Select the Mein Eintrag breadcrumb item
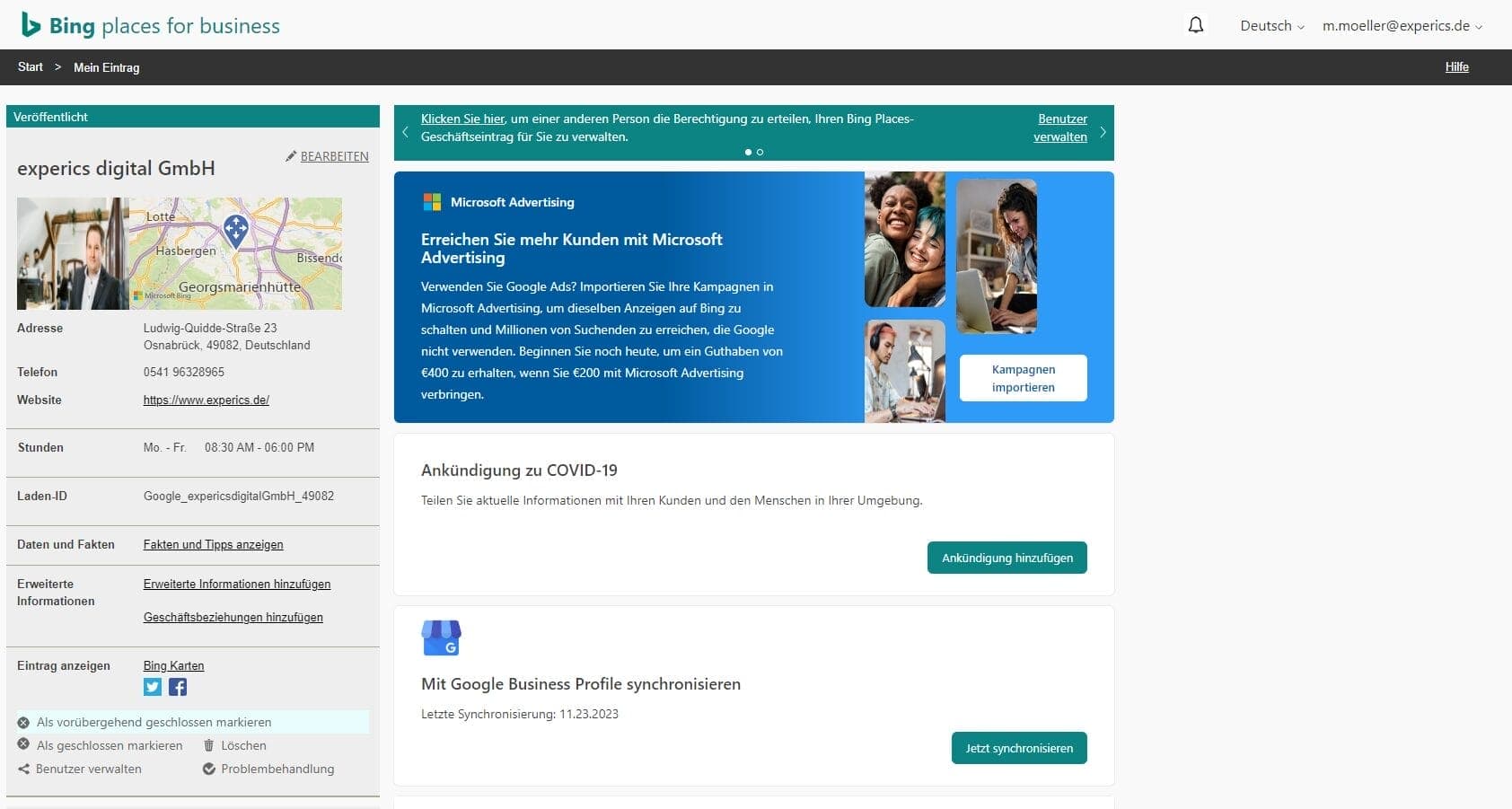Image resolution: width=1512 pixels, height=809 pixels. [x=106, y=67]
